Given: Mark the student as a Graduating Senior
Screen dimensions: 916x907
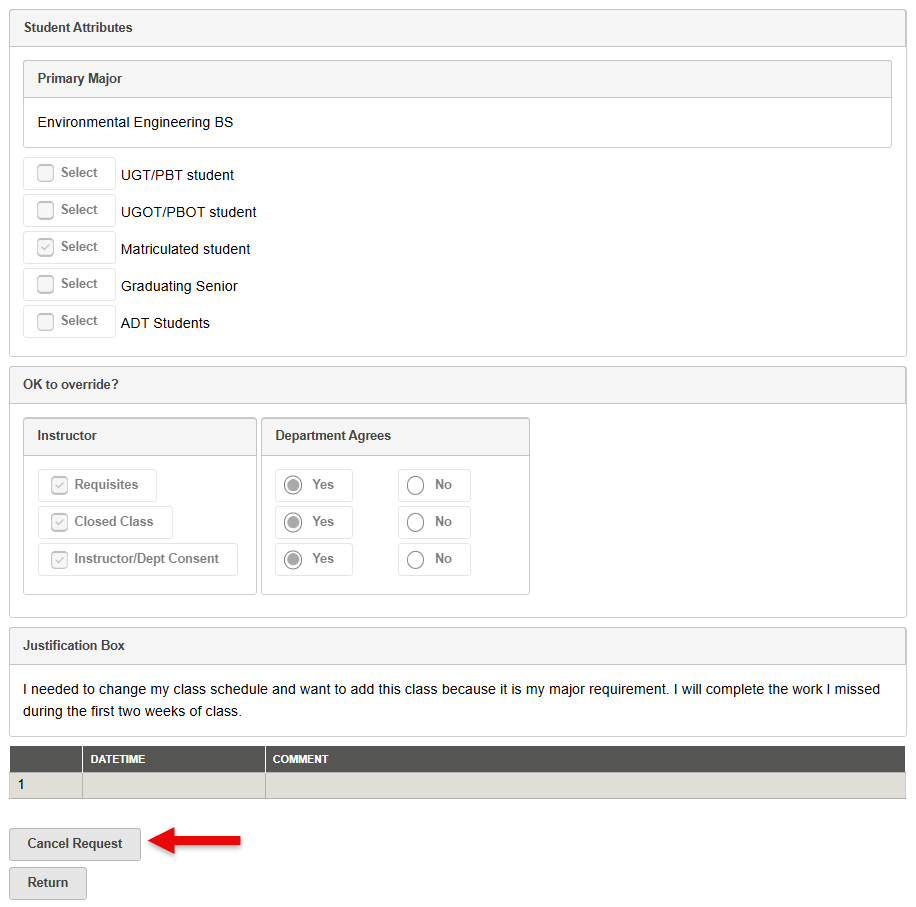Looking at the screenshot, I should click(x=45, y=283).
